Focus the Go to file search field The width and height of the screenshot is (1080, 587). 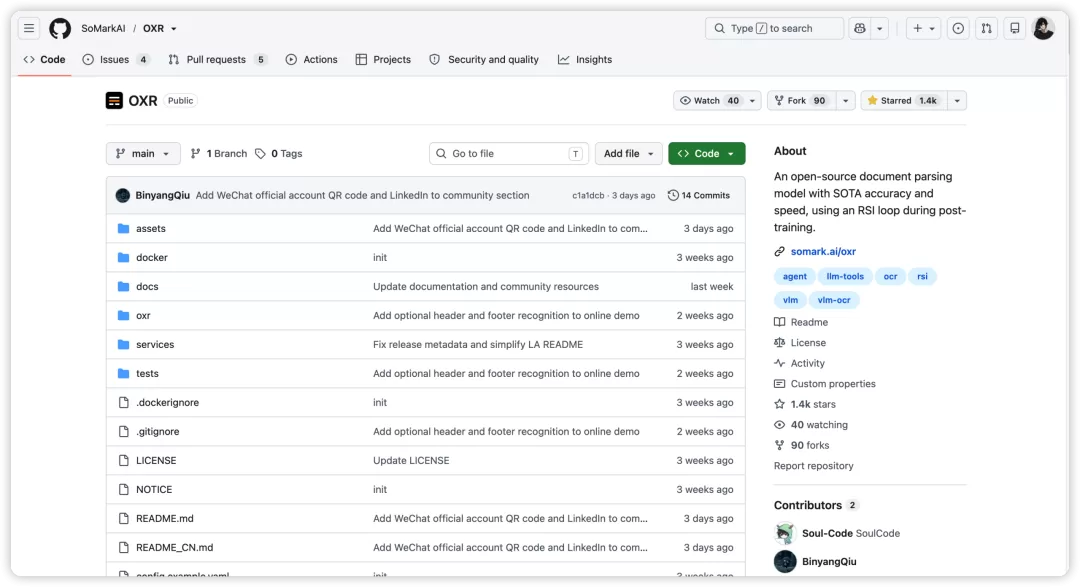509,154
